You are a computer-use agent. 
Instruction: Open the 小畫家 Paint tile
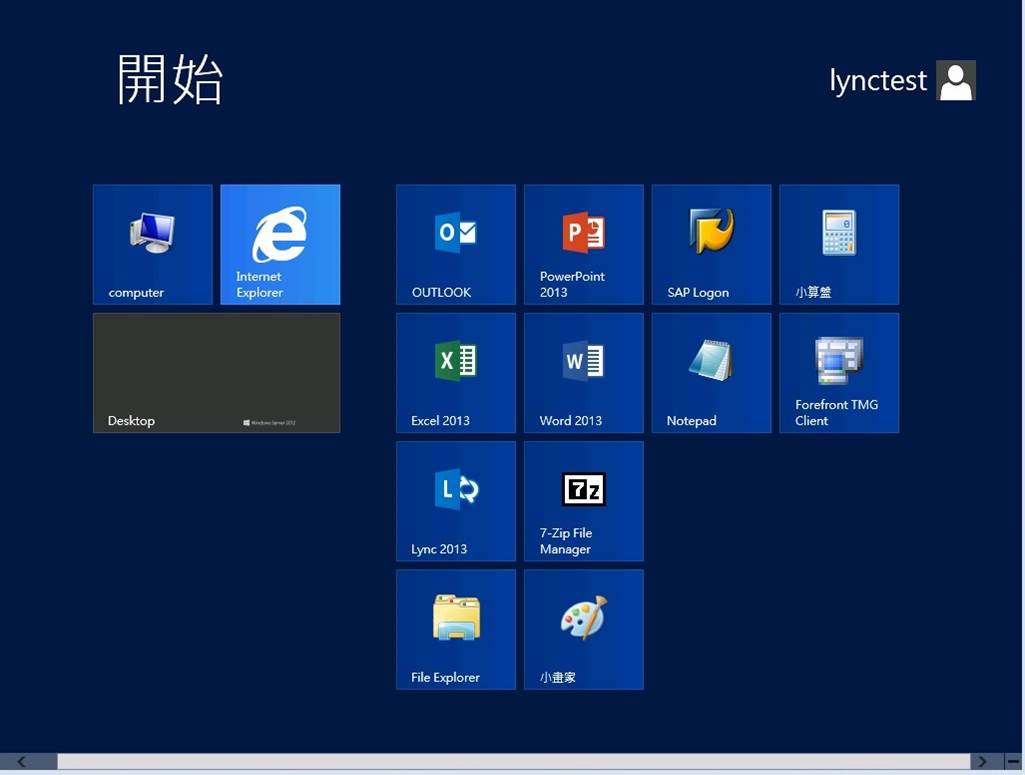pyautogui.click(x=584, y=629)
